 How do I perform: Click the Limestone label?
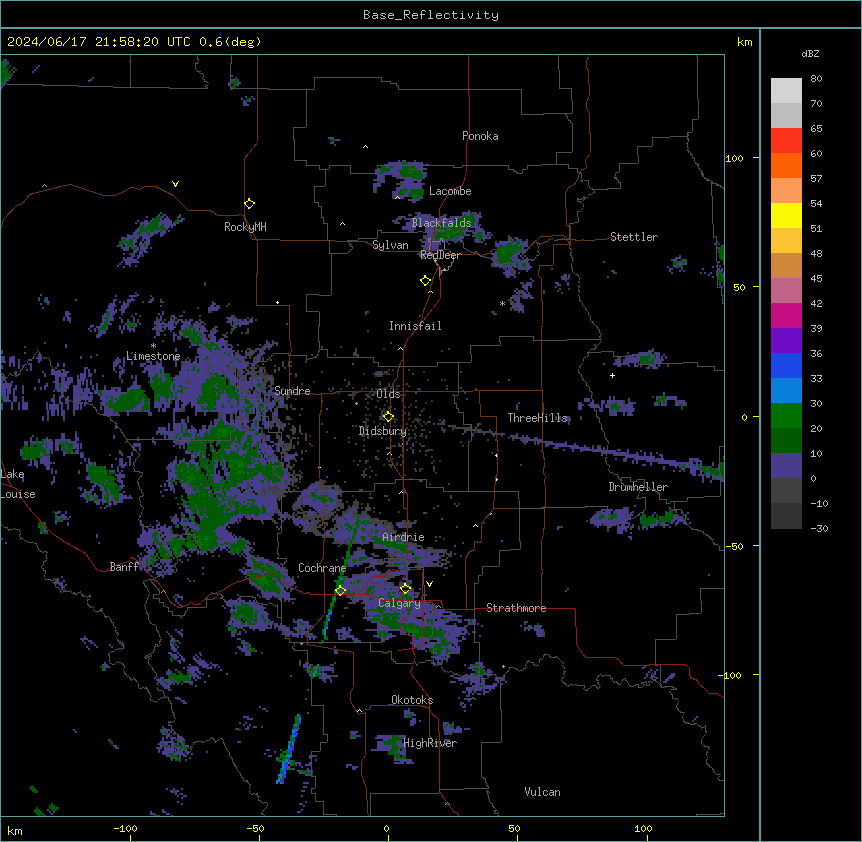click(x=153, y=356)
